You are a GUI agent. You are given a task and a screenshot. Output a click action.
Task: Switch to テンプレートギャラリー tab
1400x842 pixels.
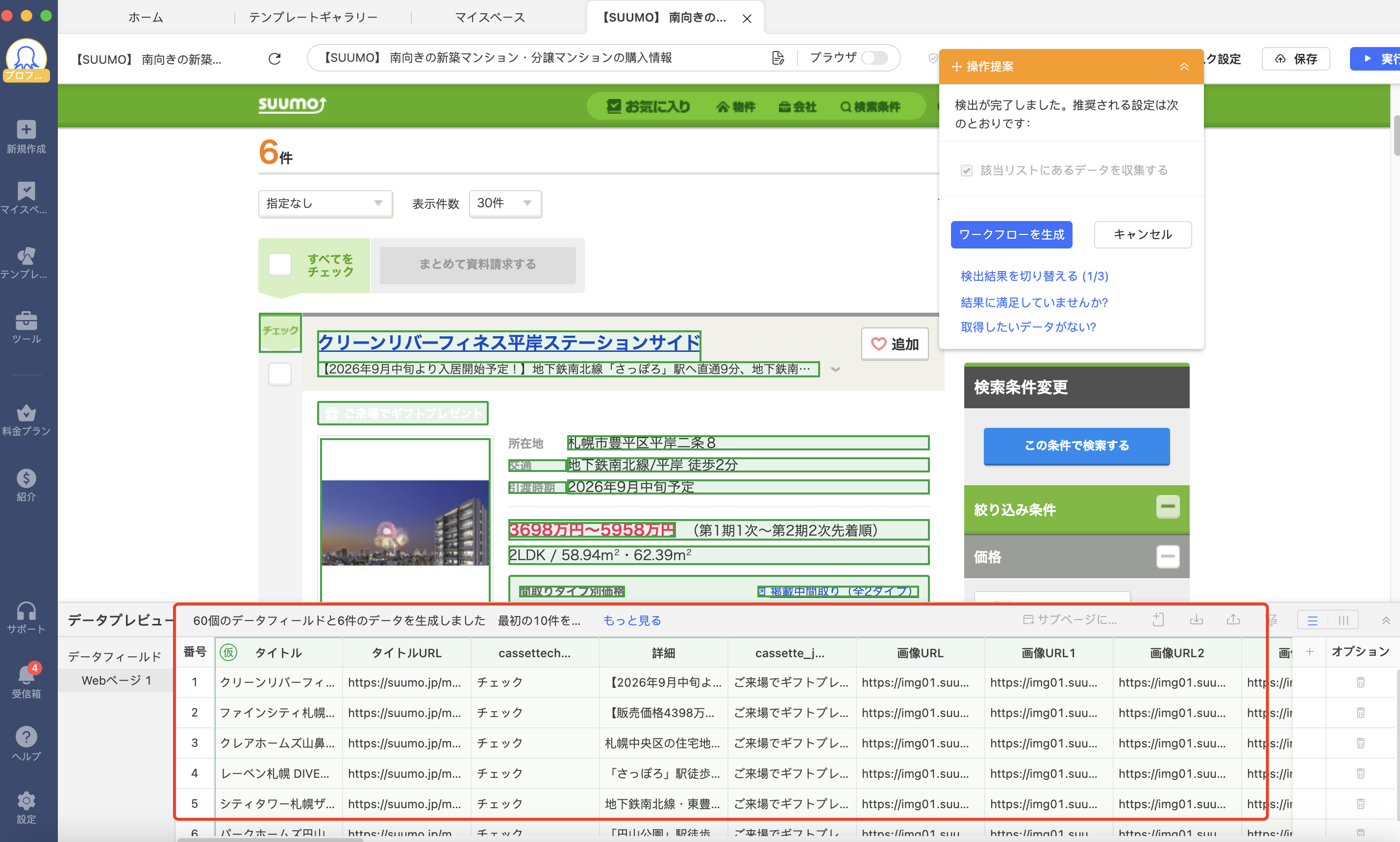(313, 18)
